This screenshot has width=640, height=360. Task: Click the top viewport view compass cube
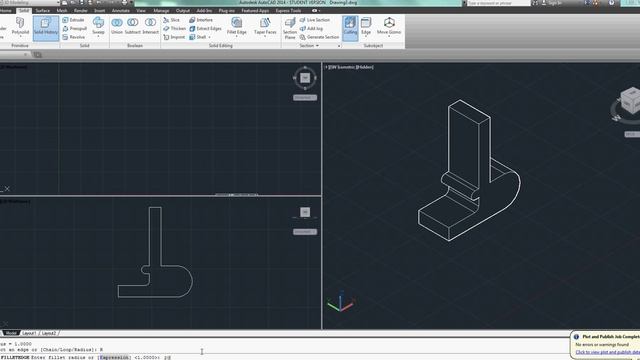click(x=305, y=78)
